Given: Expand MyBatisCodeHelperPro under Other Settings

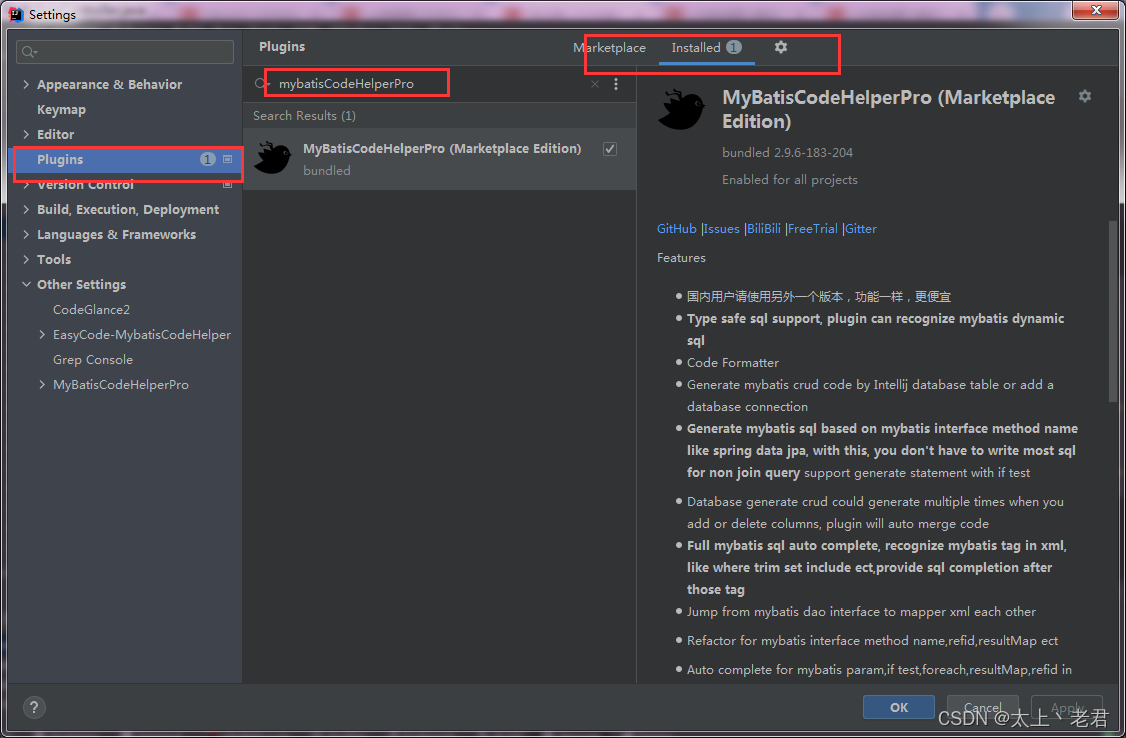Looking at the screenshot, I should tap(42, 385).
